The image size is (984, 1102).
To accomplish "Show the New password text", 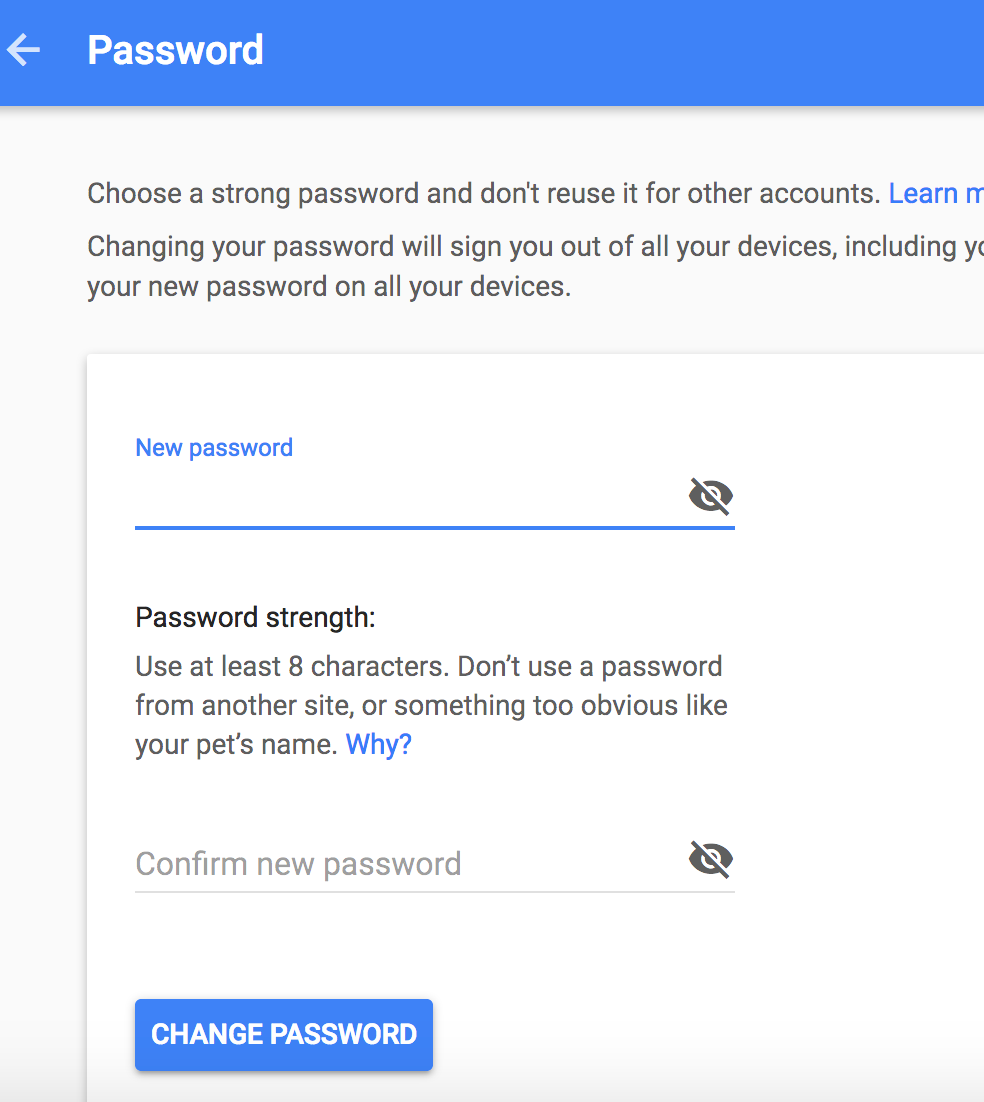I will click(711, 496).
